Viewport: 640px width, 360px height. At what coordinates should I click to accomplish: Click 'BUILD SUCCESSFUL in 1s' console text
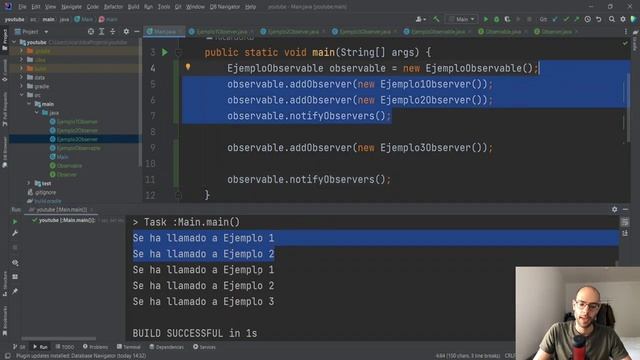pyautogui.click(x=195, y=333)
